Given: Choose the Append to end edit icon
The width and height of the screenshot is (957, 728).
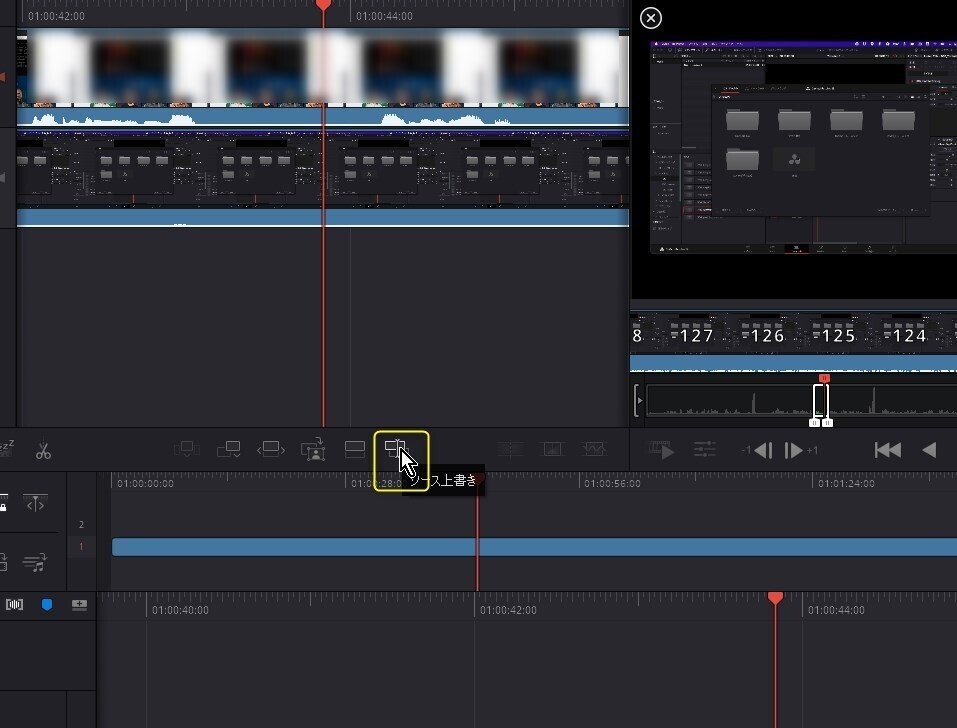Looking at the screenshot, I should pyautogui.click(x=229, y=450).
